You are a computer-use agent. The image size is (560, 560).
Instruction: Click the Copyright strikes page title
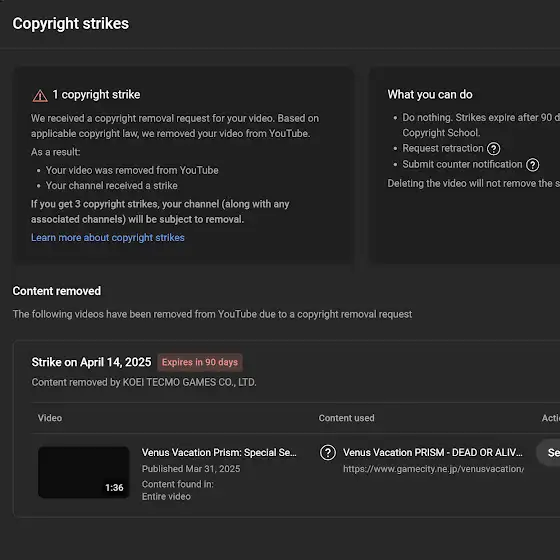point(71,24)
